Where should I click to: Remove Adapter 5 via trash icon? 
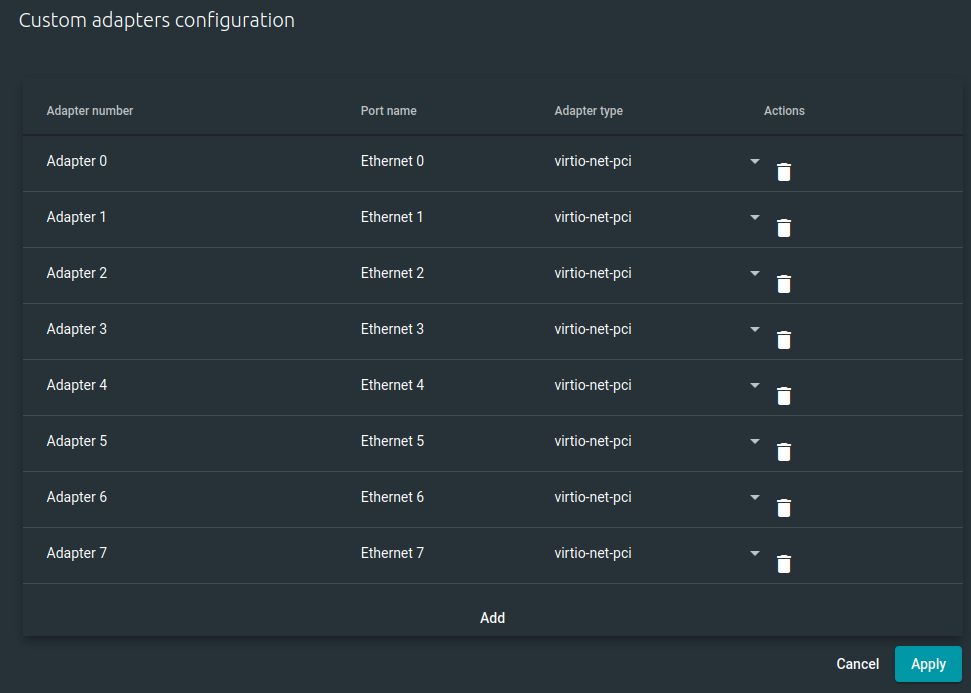tap(784, 452)
